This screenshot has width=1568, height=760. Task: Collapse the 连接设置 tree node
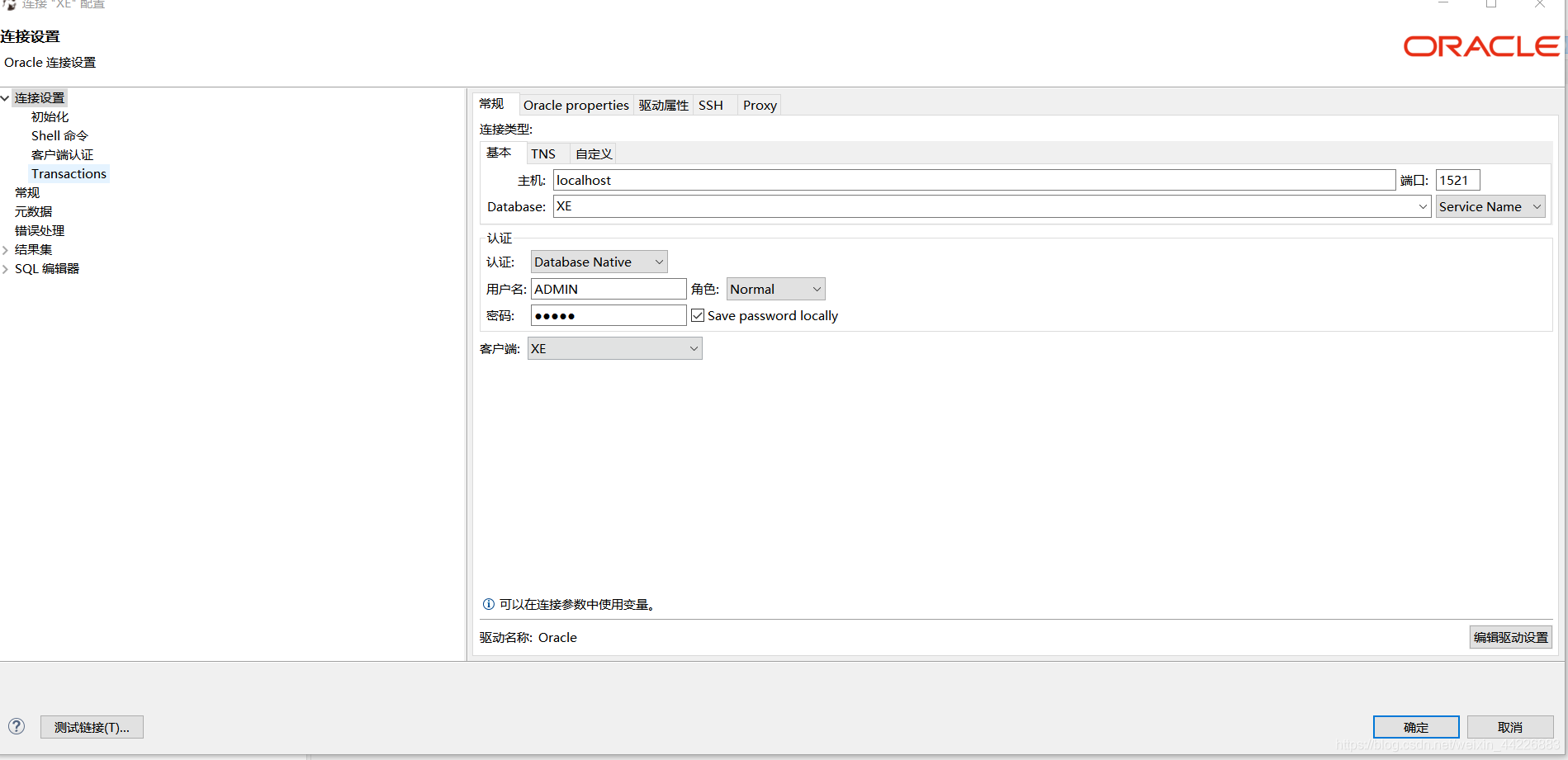click(x=5, y=98)
